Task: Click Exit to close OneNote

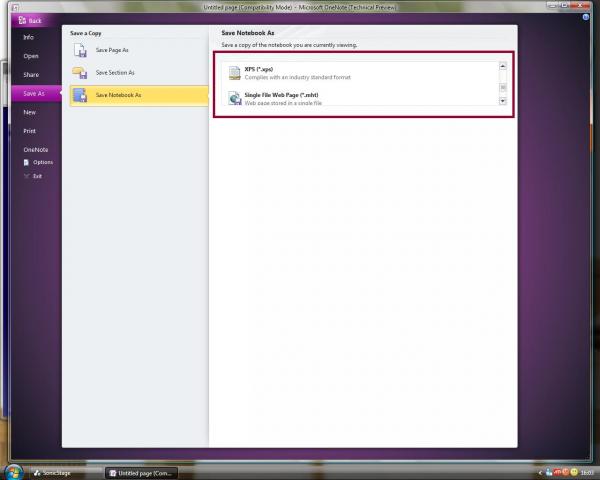Action: (33, 176)
